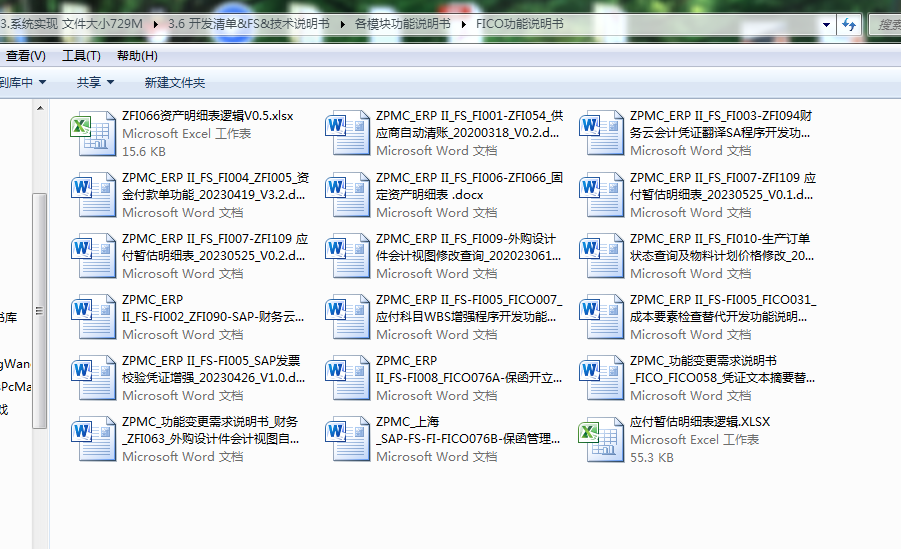Select the 应付暂估明细表逻辑.XLSX Excel file icon
This screenshot has width=901, height=549.
[x=601, y=439]
